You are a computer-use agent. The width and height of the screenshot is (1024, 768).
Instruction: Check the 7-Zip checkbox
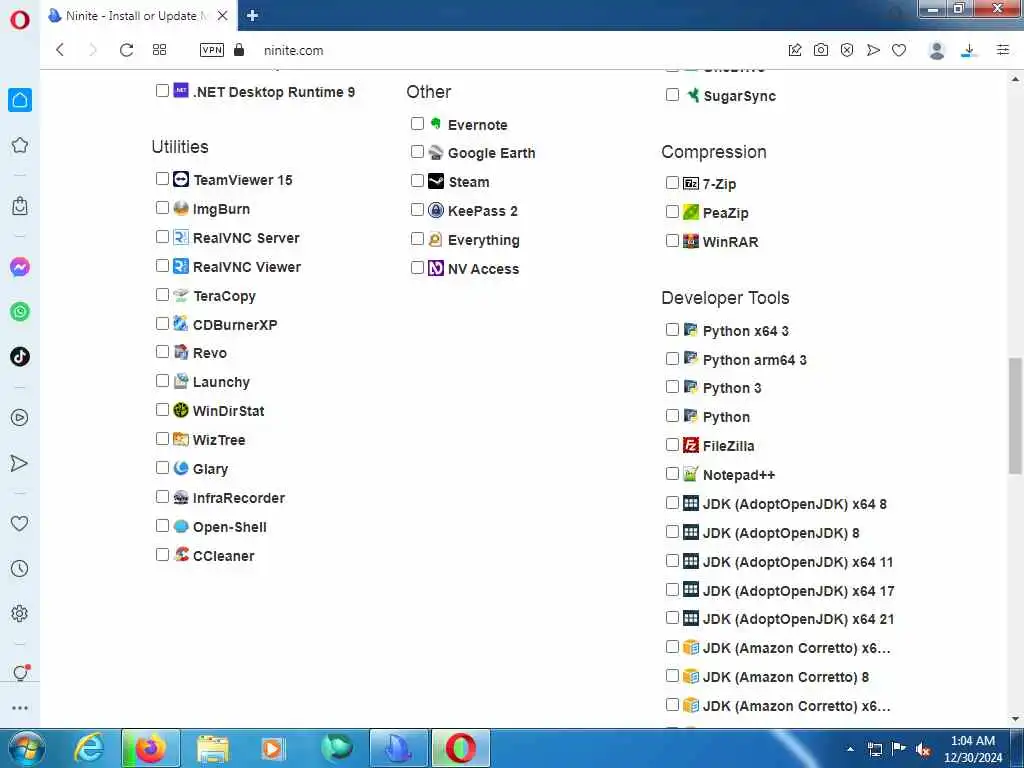click(x=672, y=182)
